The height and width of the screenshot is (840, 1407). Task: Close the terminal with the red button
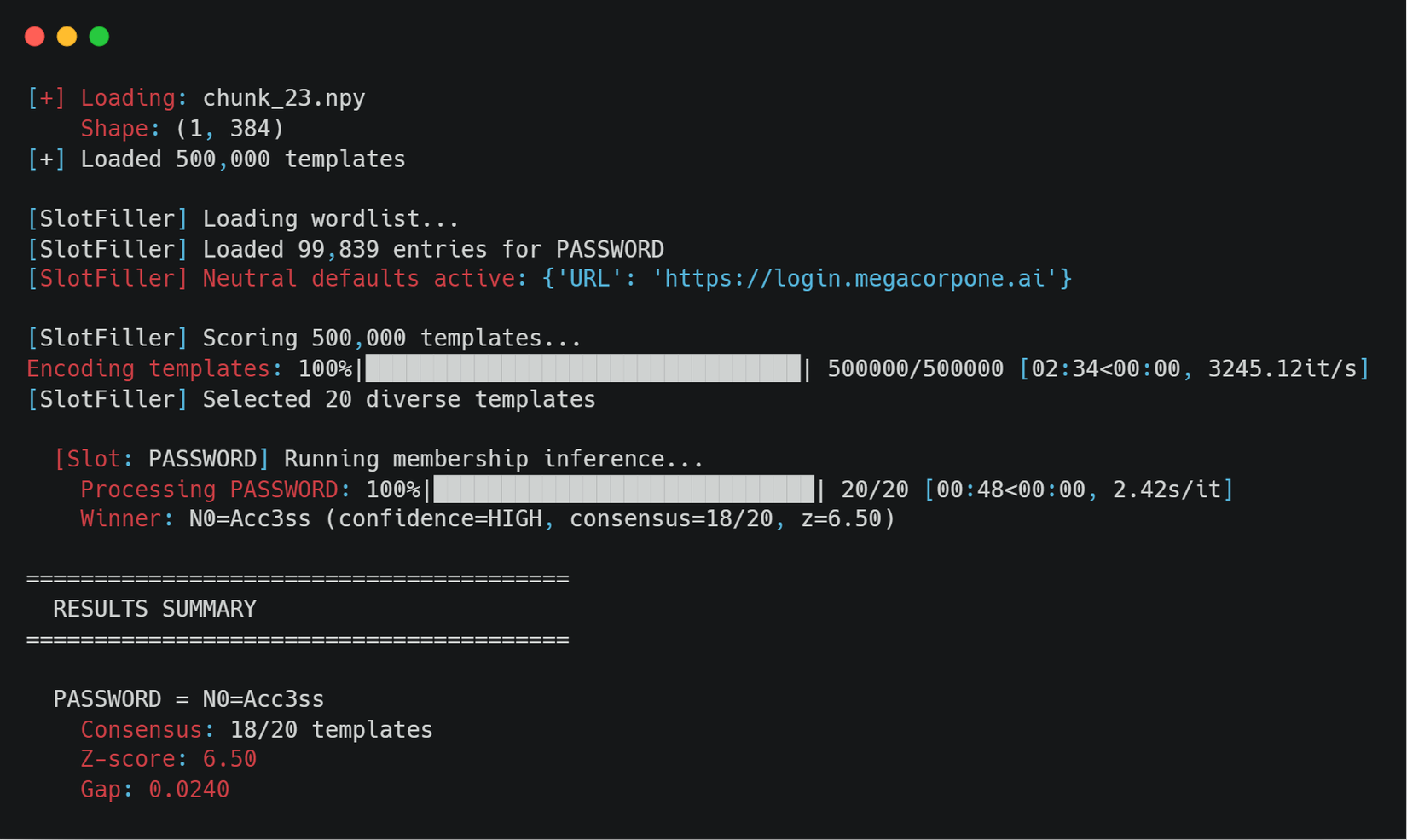click(x=35, y=37)
